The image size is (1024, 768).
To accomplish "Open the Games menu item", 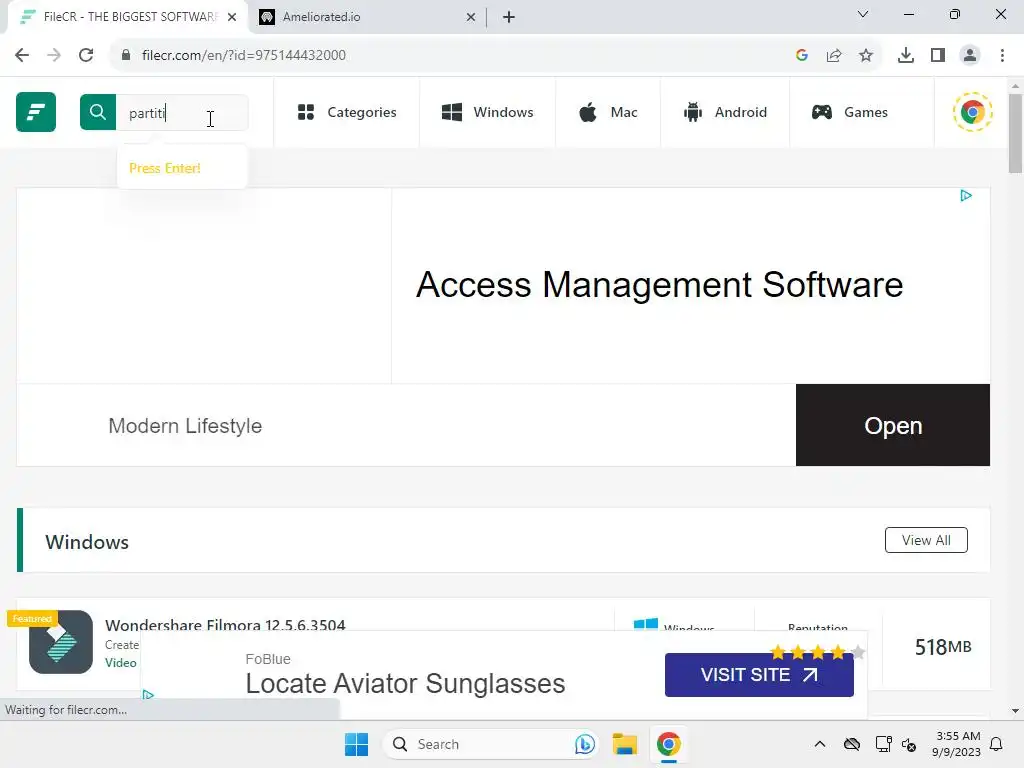I will tap(849, 112).
